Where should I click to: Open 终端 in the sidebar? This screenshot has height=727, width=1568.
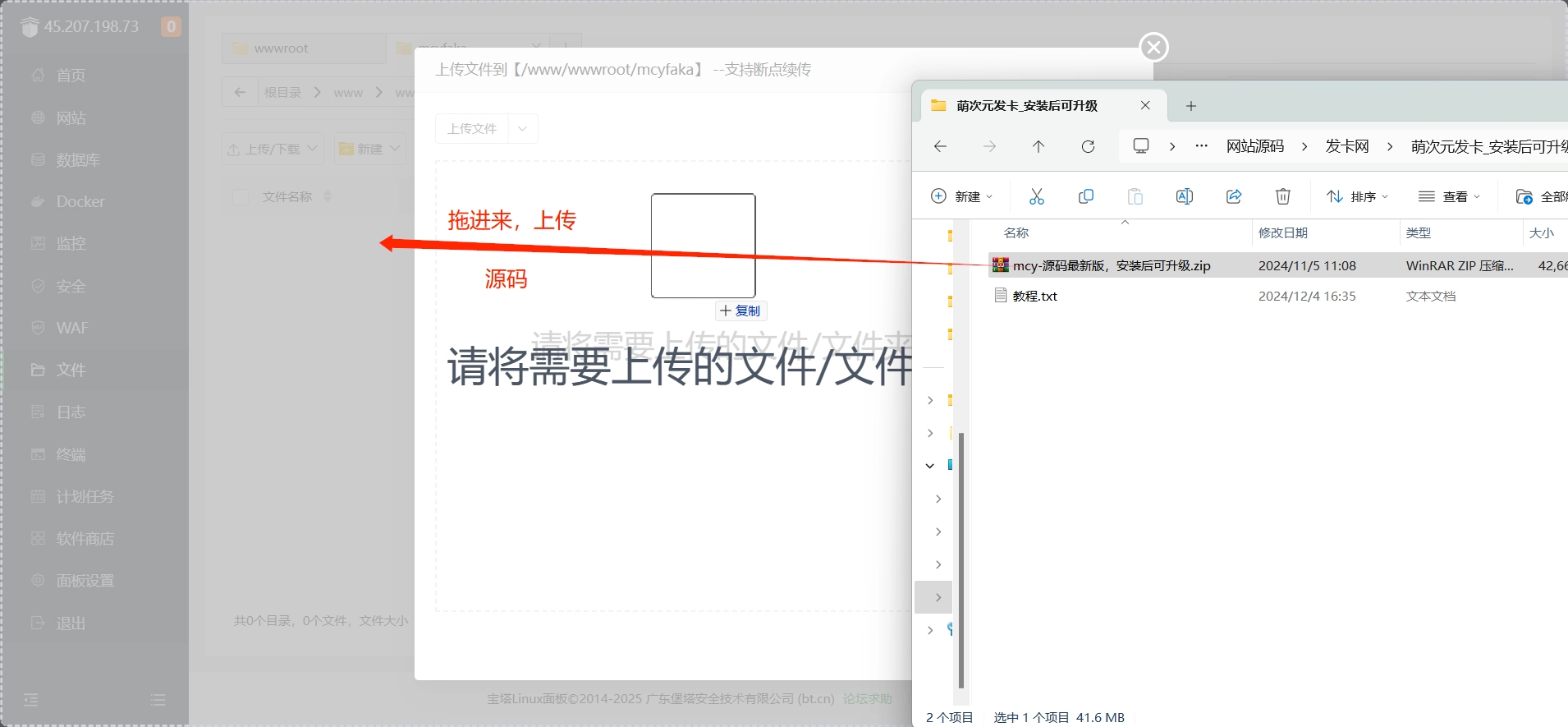click(70, 455)
